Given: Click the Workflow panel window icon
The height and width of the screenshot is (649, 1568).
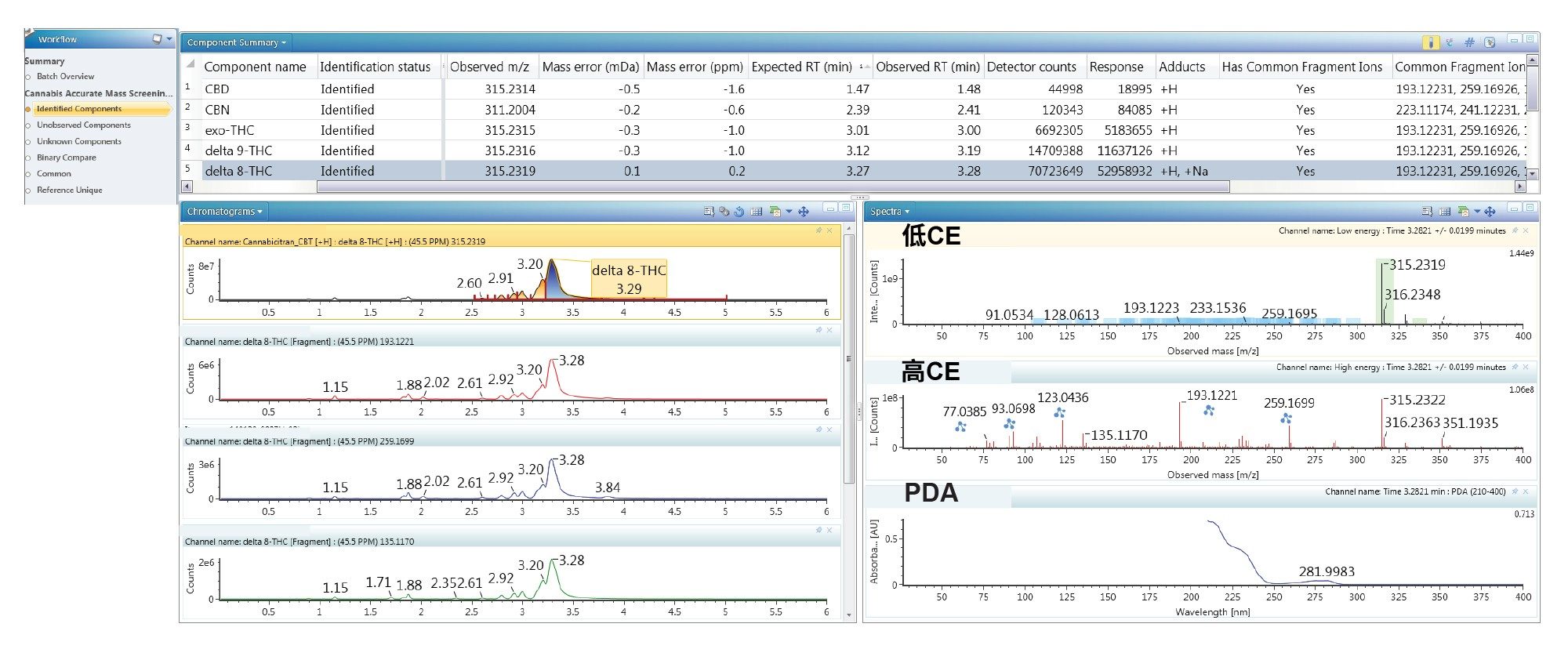Looking at the screenshot, I should click(157, 39).
